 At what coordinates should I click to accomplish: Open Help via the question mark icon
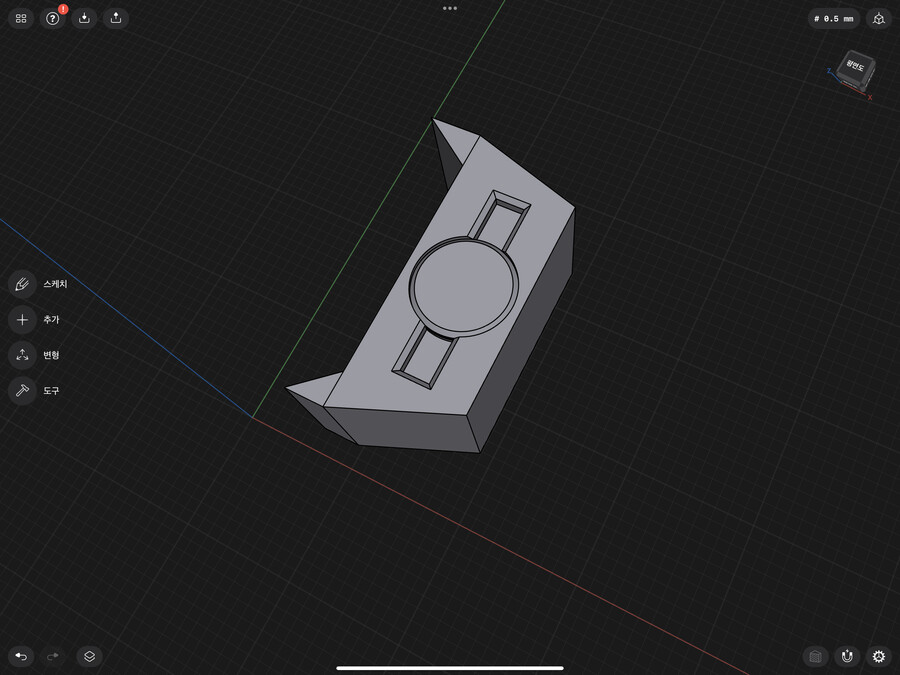click(53, 18)
